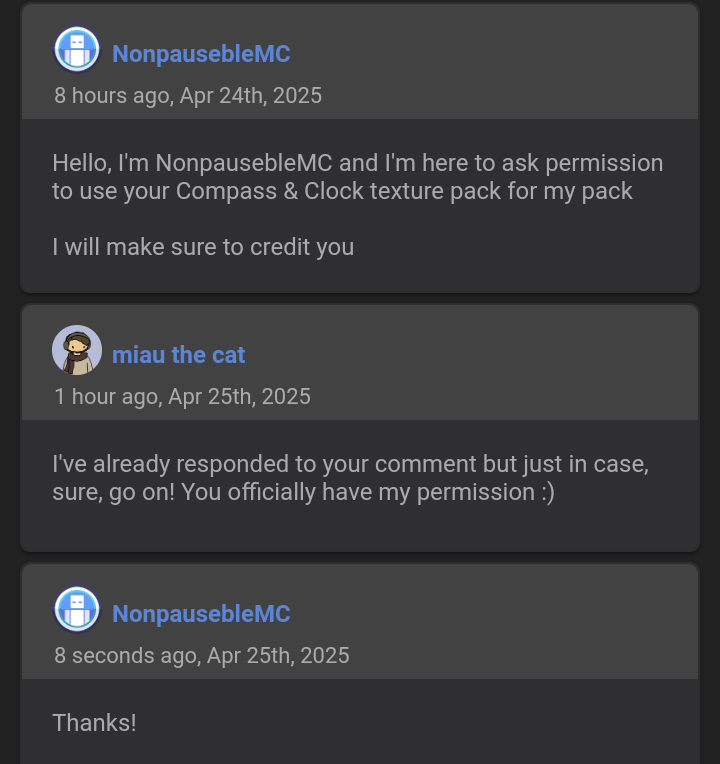Click 'Apr 25th, 2025' date on miau's comment

pyautogui.click(x=239, y=396)
